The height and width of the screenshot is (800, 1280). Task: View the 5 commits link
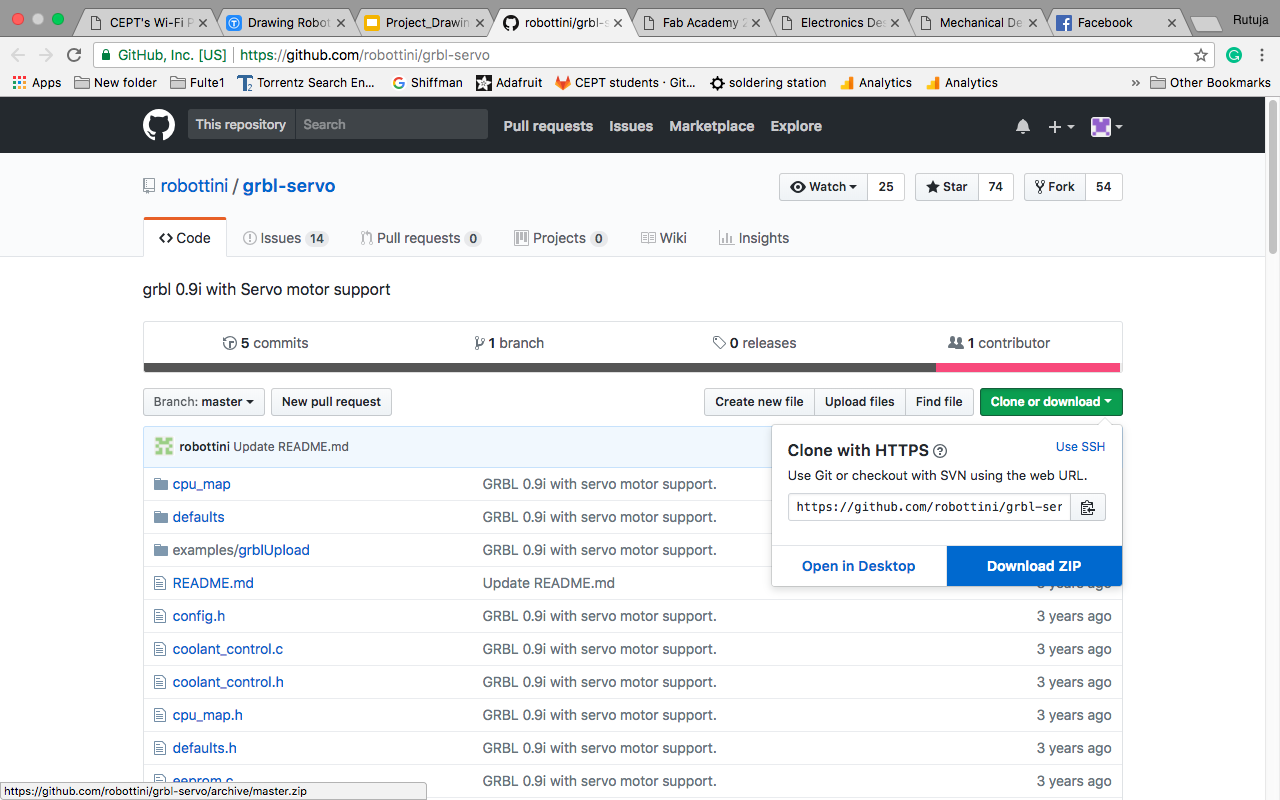[265, 343]
